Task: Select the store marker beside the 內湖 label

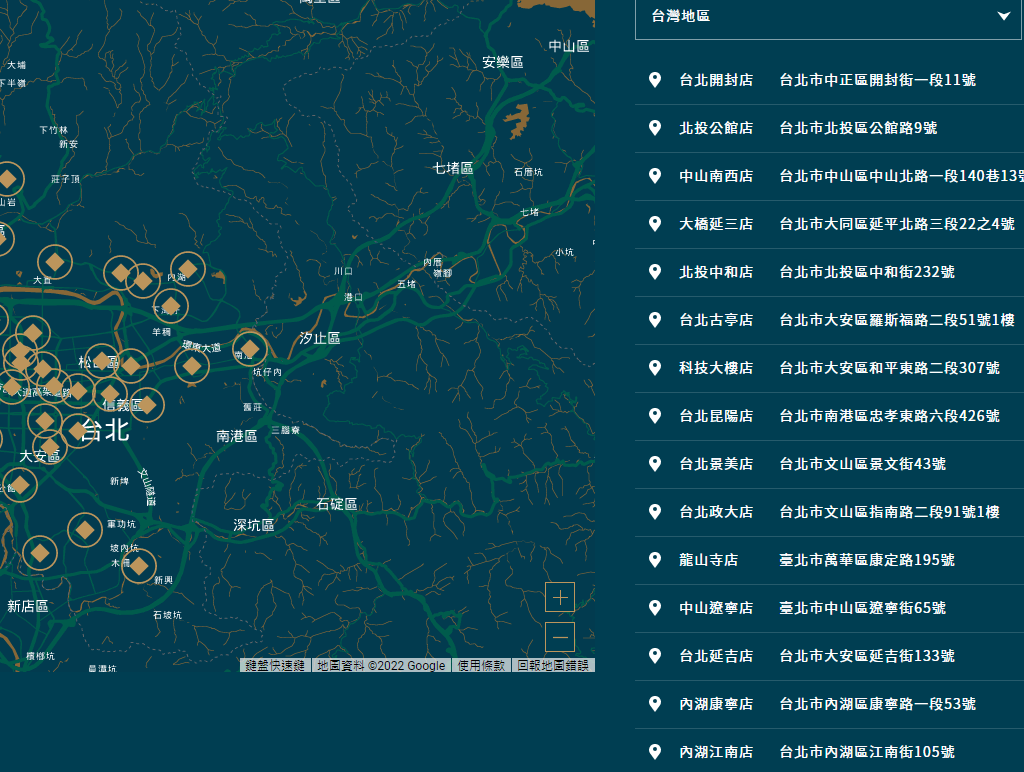Action: pyautogui.click(x=187, y=269)
